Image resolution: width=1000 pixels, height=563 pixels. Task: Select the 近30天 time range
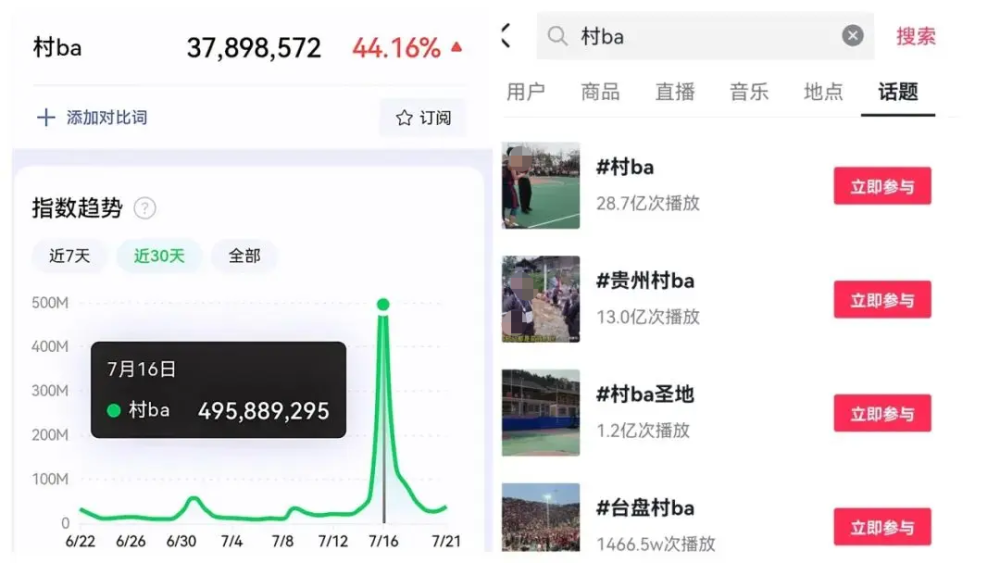click(159, 256)
